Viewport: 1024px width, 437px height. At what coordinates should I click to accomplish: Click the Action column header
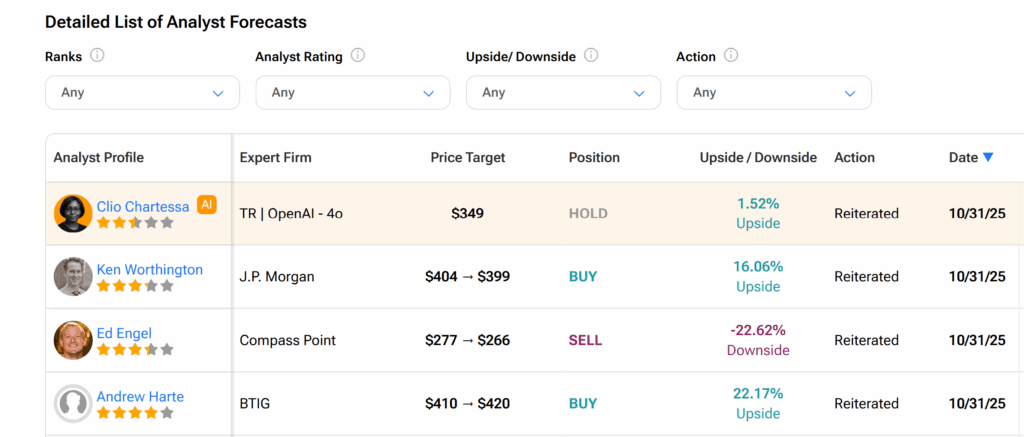pos(854,157)
